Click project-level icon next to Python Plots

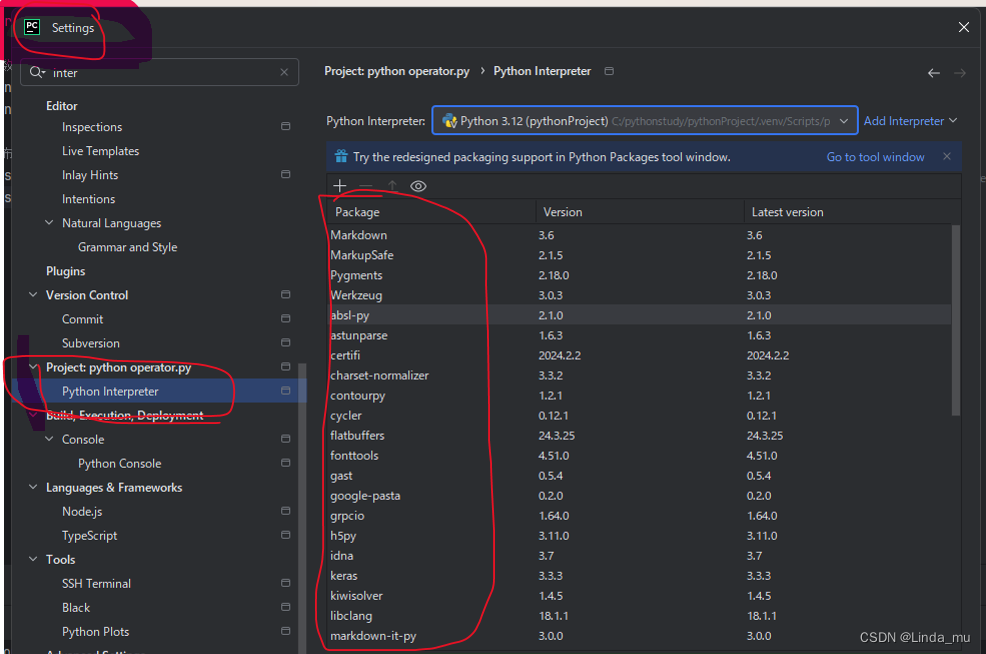pos(285,631)
